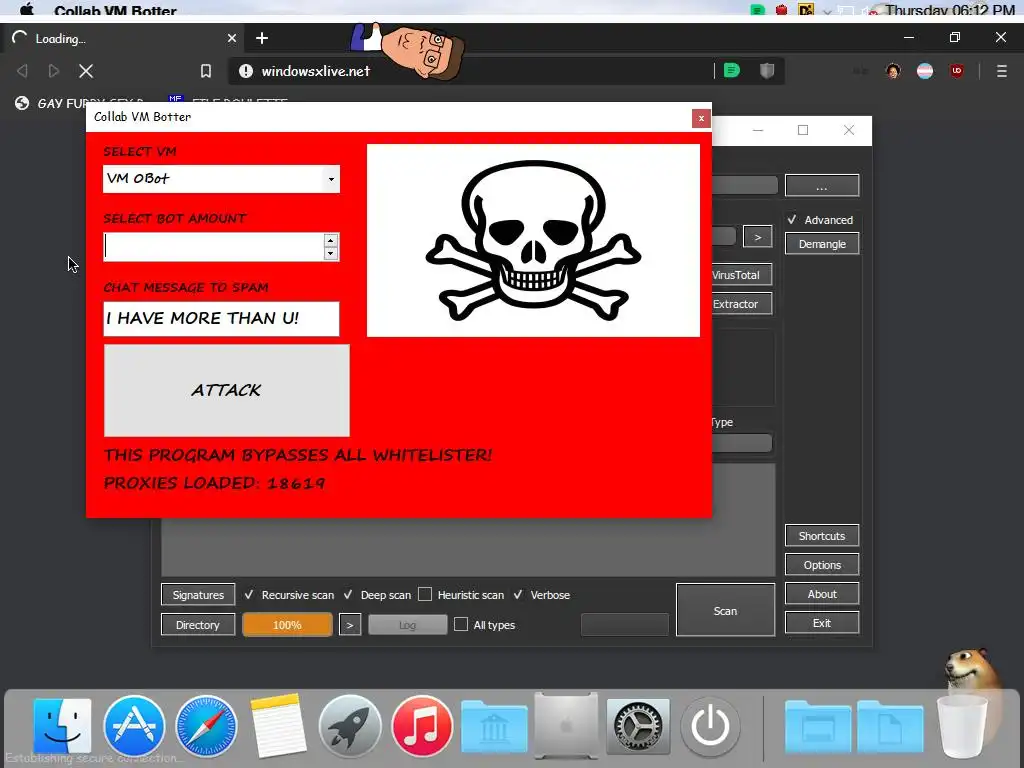Image resolution: width=1024 pixels, height=768 pixels.
Task: Open Finder from the dock
Action: point(63,725)
